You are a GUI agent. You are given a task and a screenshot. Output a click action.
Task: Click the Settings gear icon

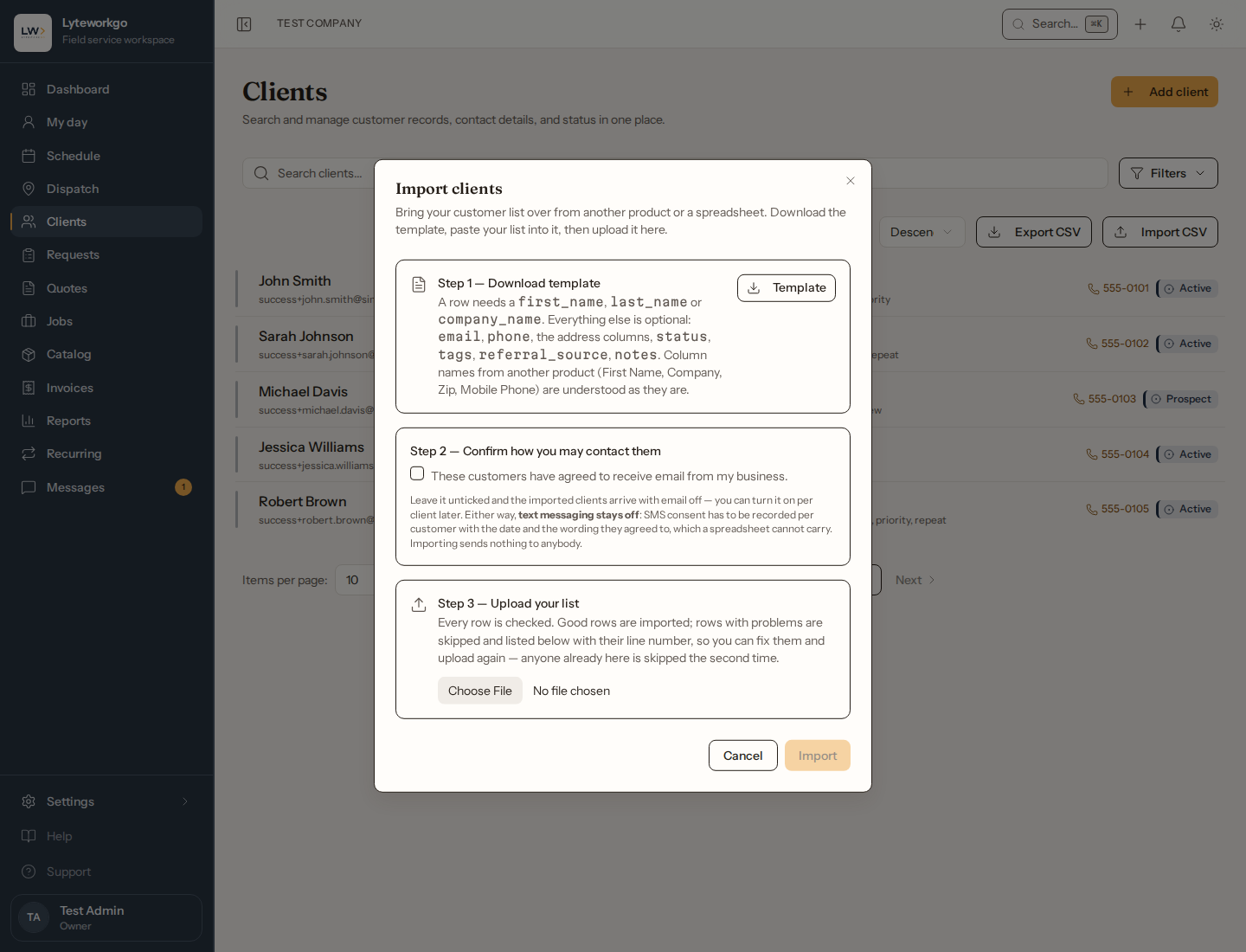pos(29,801)
